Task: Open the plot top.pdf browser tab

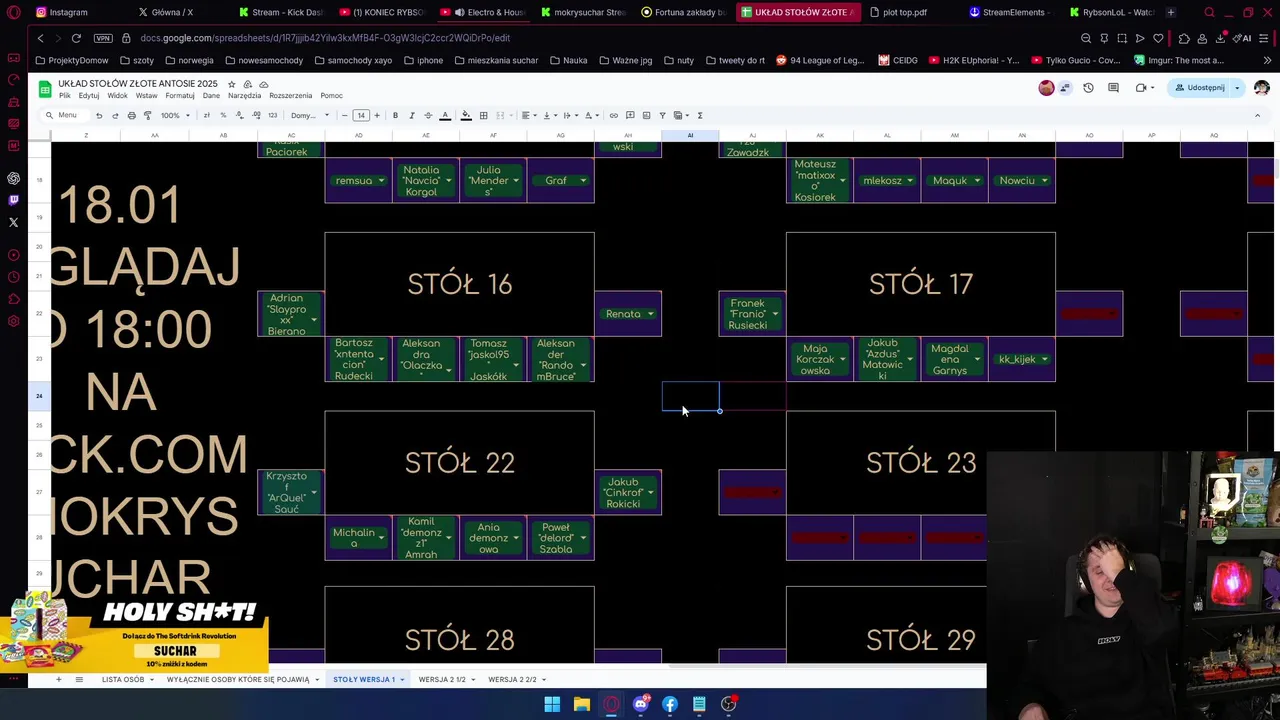Action: point(905,12)
